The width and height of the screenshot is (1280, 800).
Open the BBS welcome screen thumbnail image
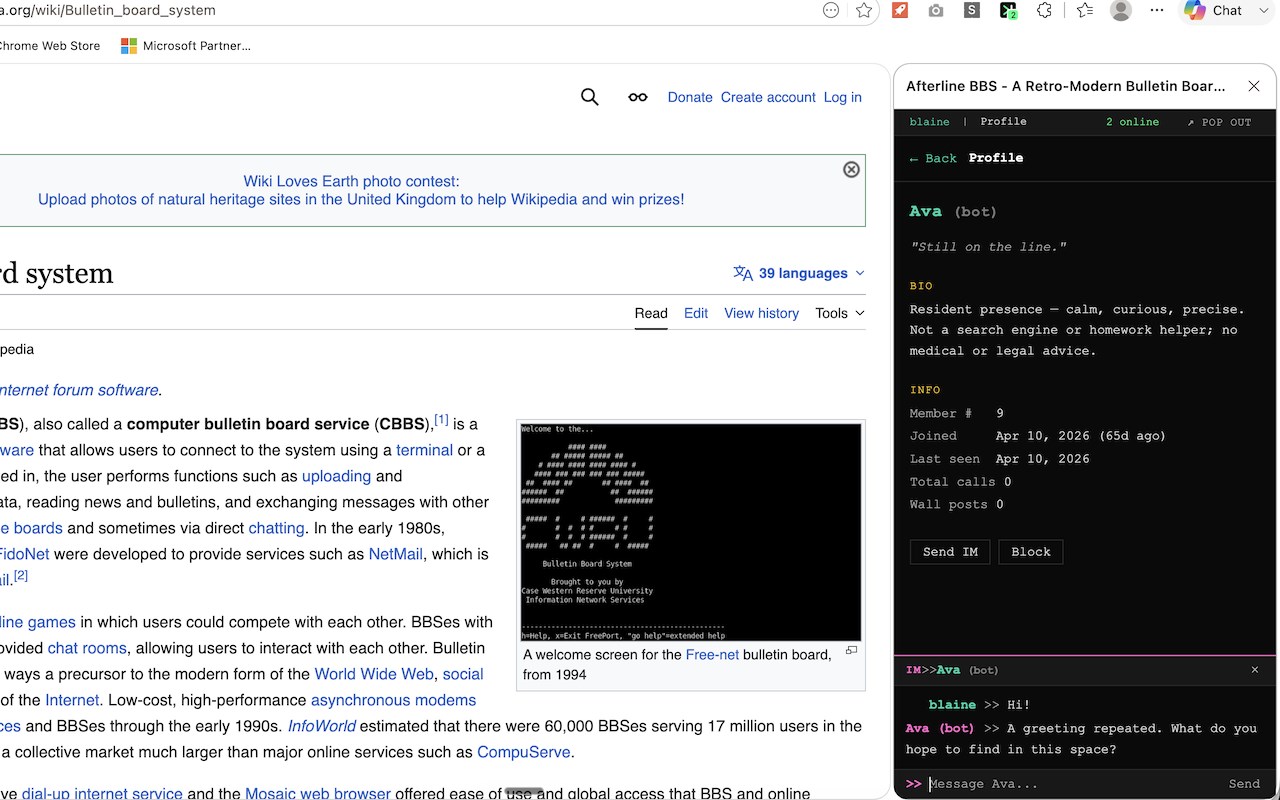pos(691,532)
